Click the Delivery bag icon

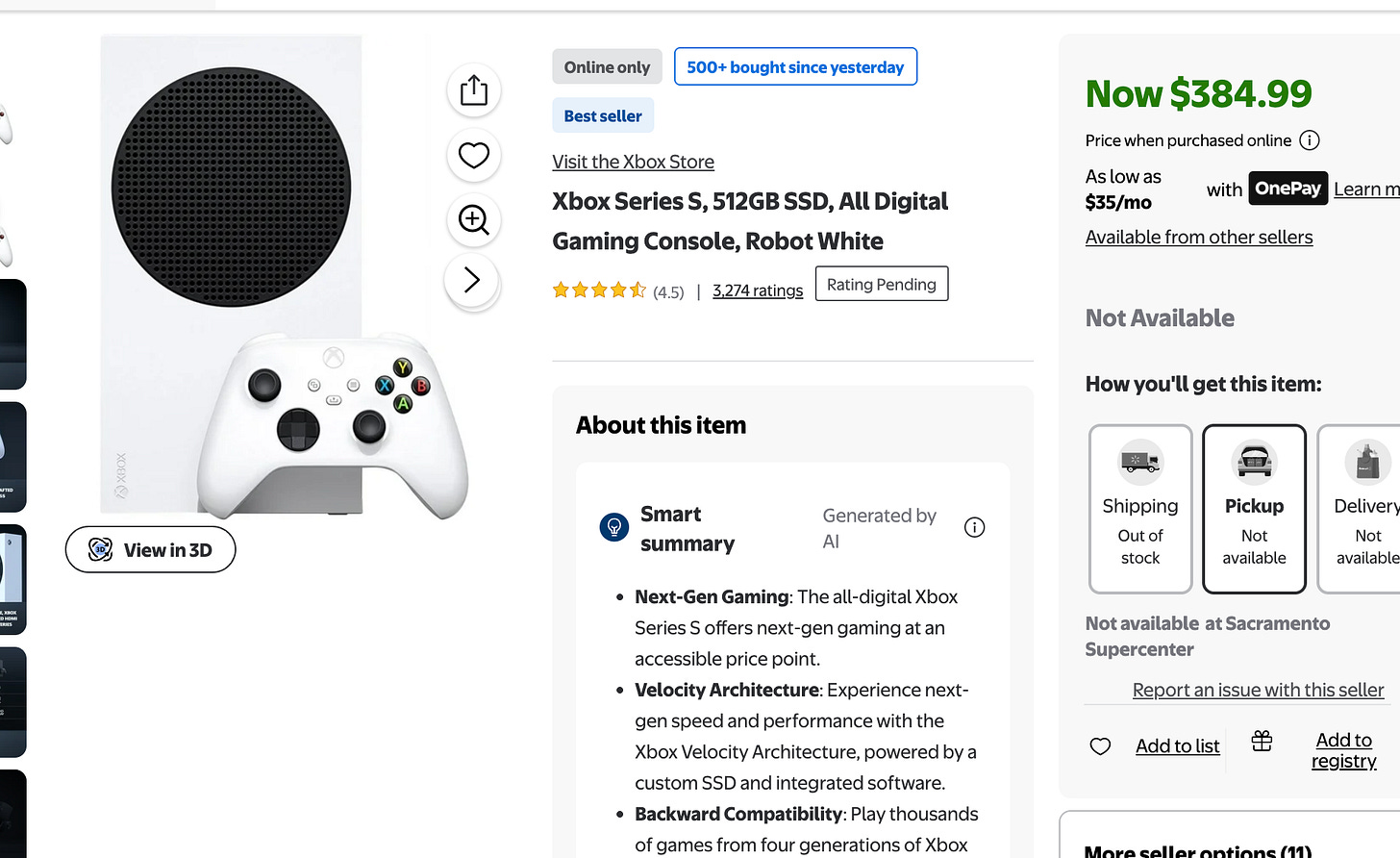click(1367, 461)
